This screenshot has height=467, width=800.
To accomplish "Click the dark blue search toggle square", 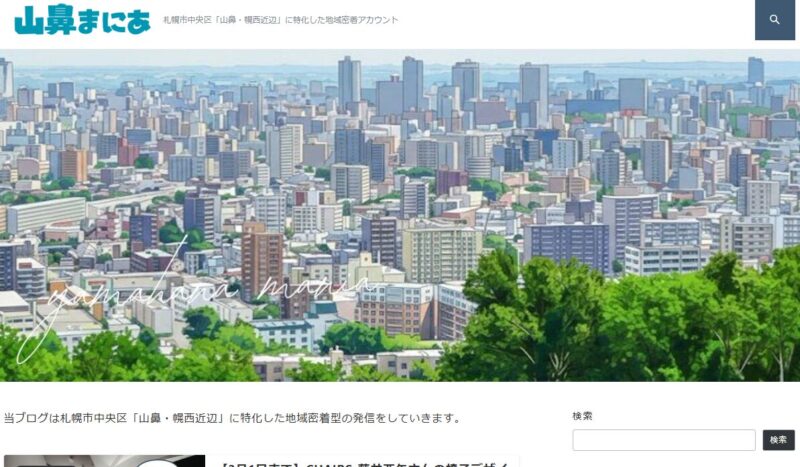I will 774,19.
